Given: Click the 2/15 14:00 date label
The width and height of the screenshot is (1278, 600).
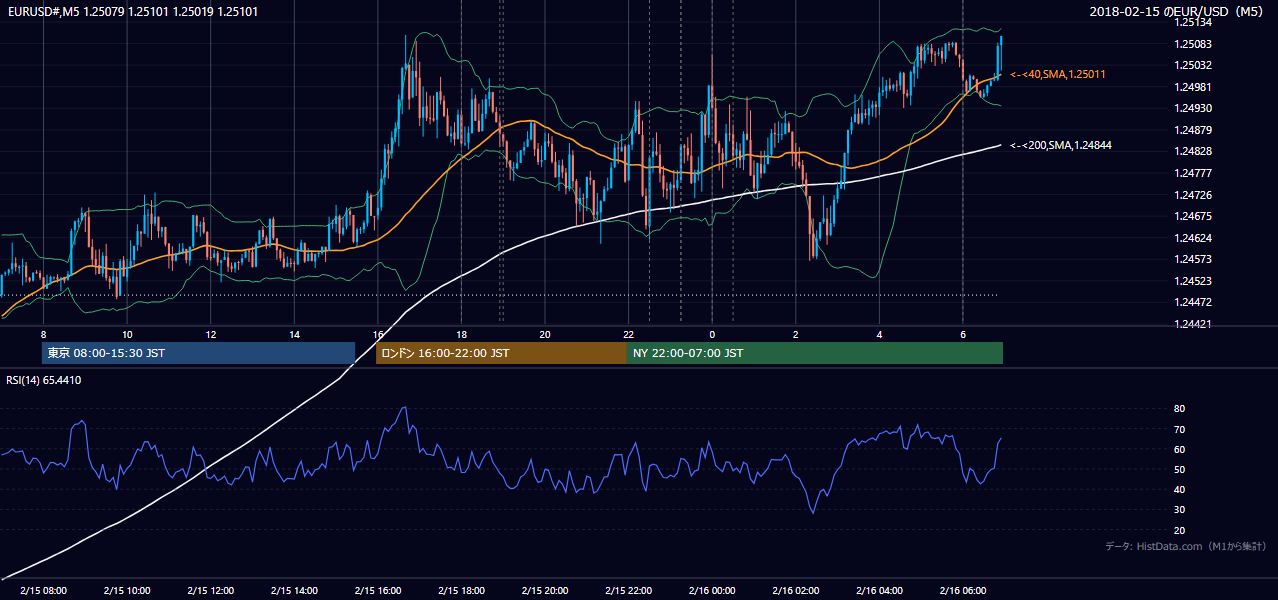Looking at the screenshot, I should [294, 591].
